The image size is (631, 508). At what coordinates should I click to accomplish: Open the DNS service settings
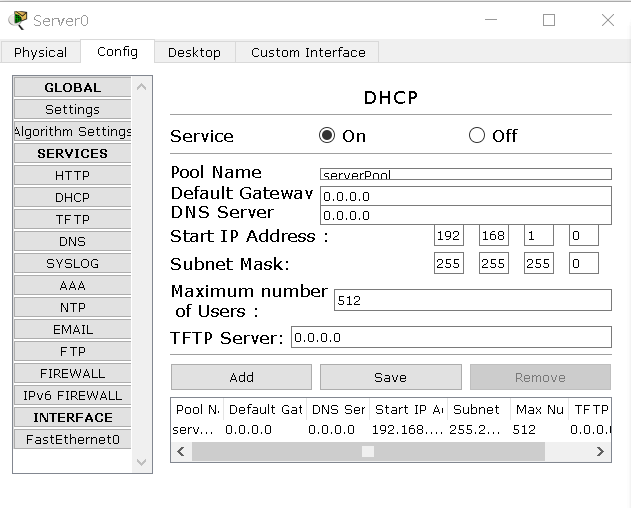[x=72, y=241]
